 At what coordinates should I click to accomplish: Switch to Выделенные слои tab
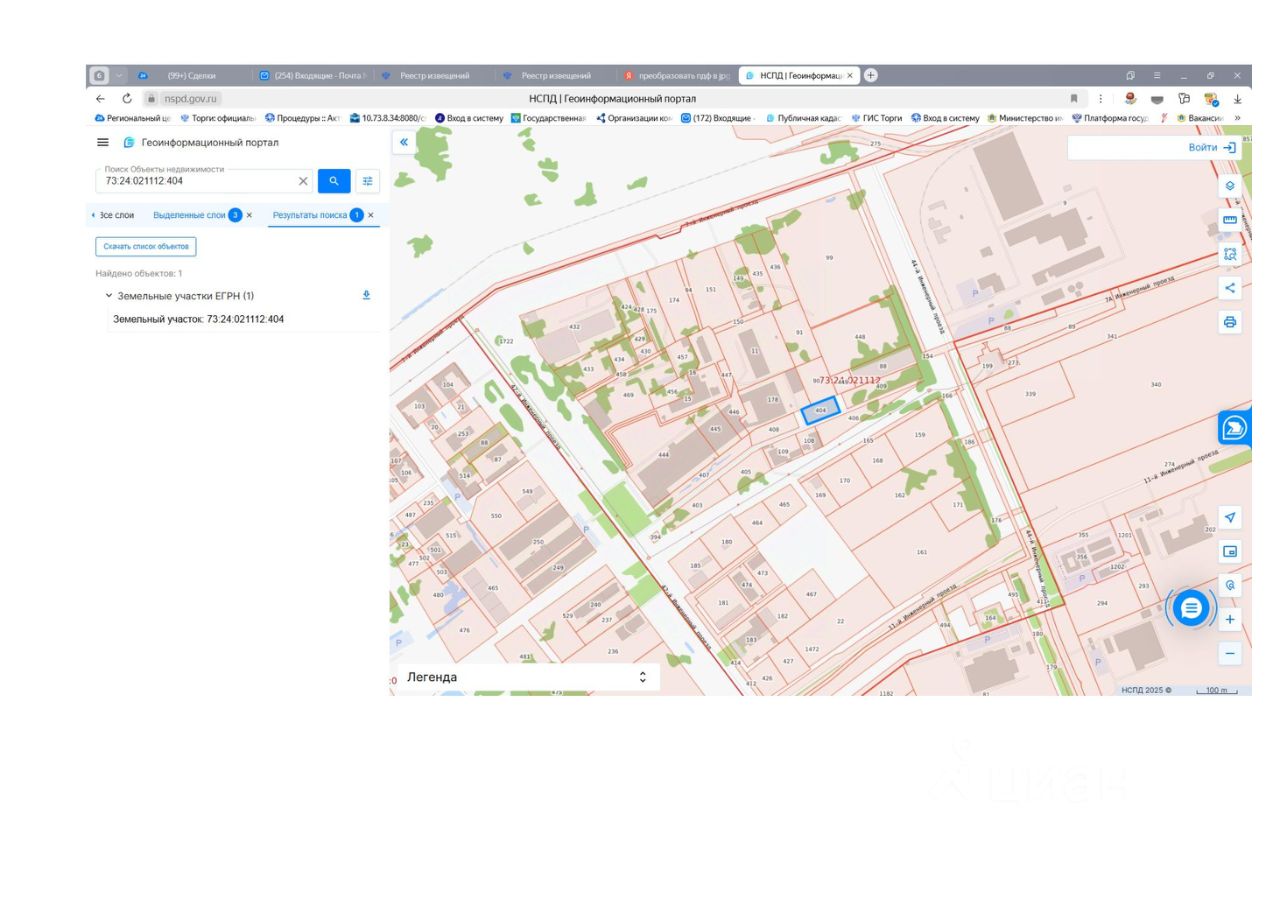[189, 215]
